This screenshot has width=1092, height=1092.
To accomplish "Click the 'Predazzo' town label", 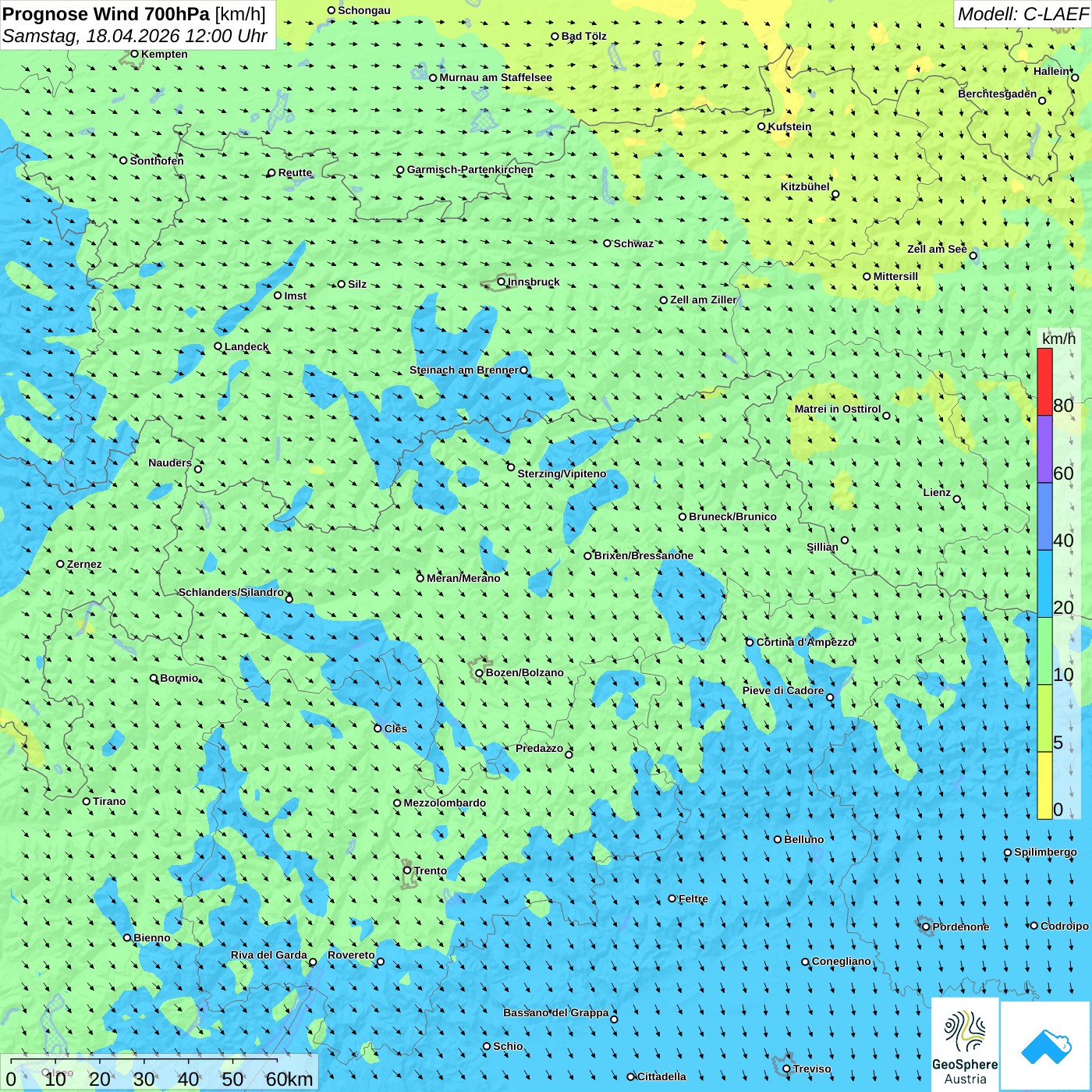I will [x=539, y=748].
